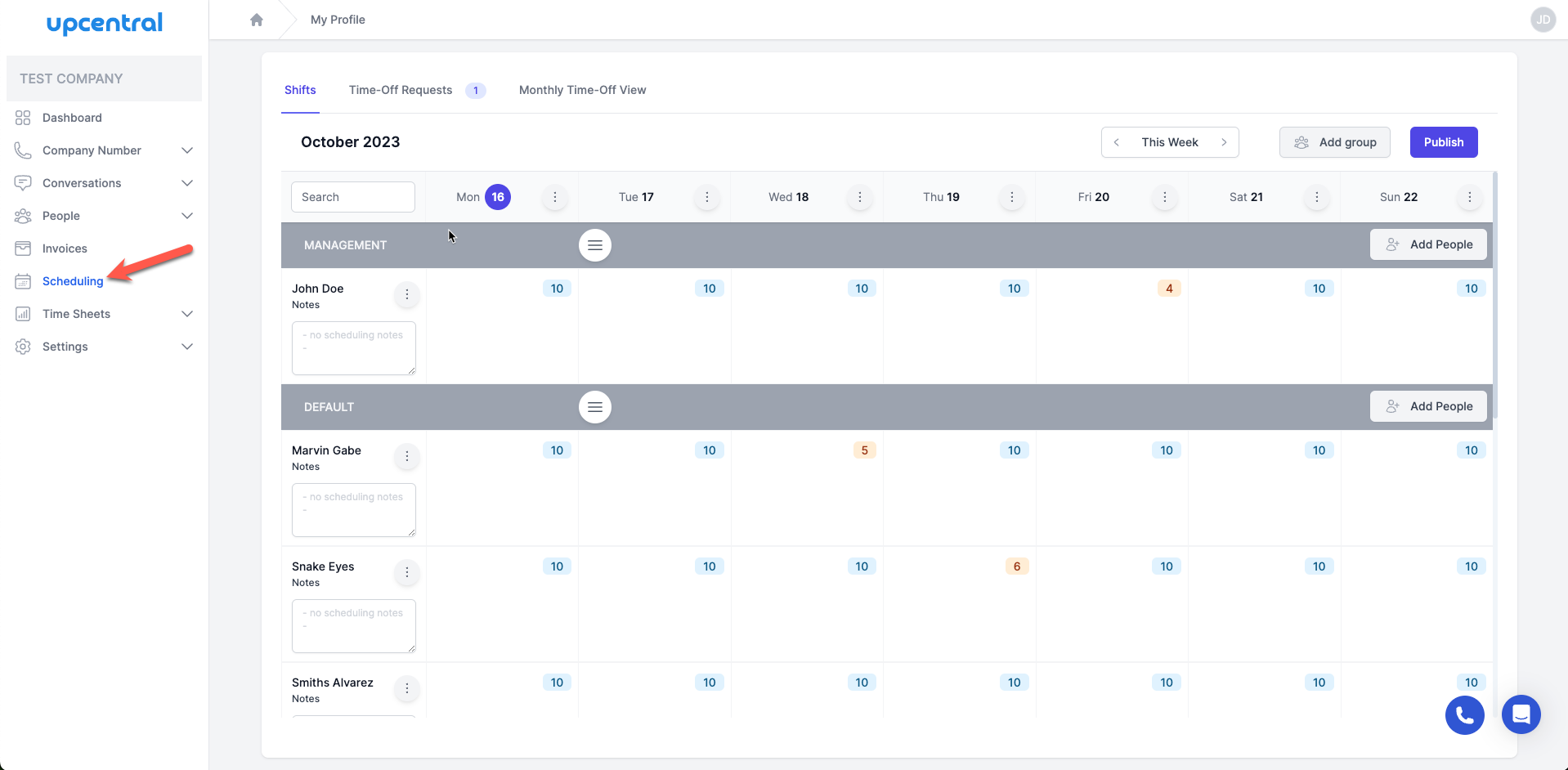Open the chat messenger bubble
This screenshot has width=1568, height=770.
[x=1521, y=714]
